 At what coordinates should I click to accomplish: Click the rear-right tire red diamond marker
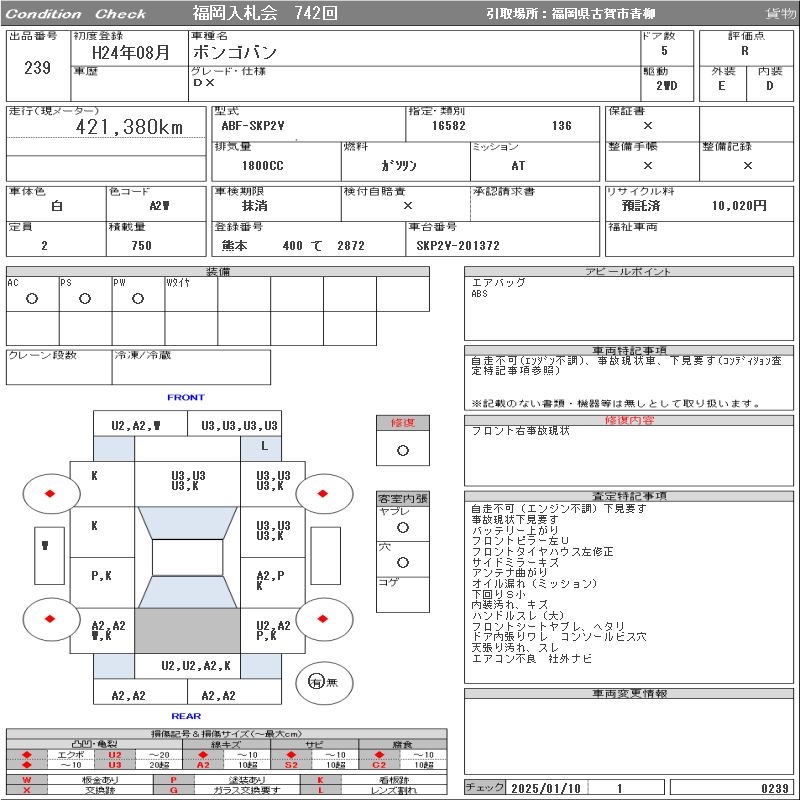pos(325,618)
